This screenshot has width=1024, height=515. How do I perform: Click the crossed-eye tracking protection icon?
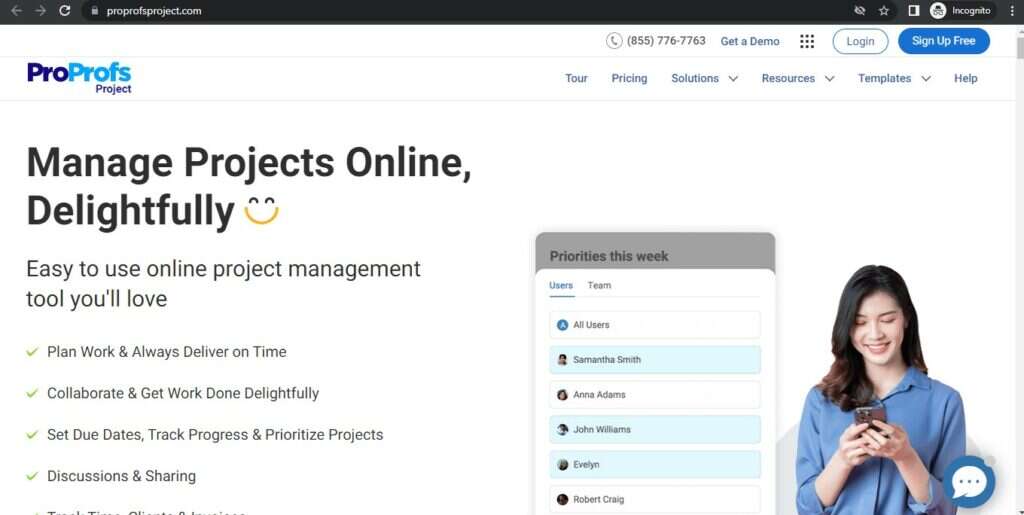(x=860, y=10)
